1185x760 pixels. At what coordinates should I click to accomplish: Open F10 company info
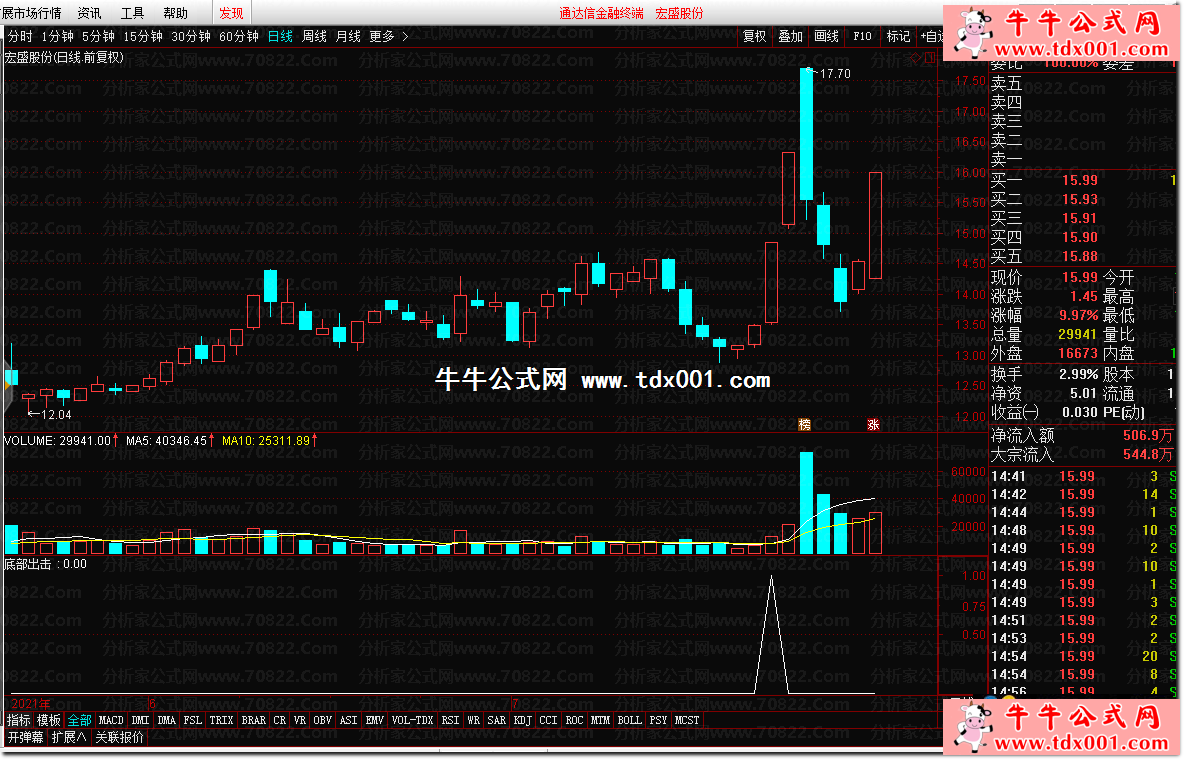(x=862, y=37)
